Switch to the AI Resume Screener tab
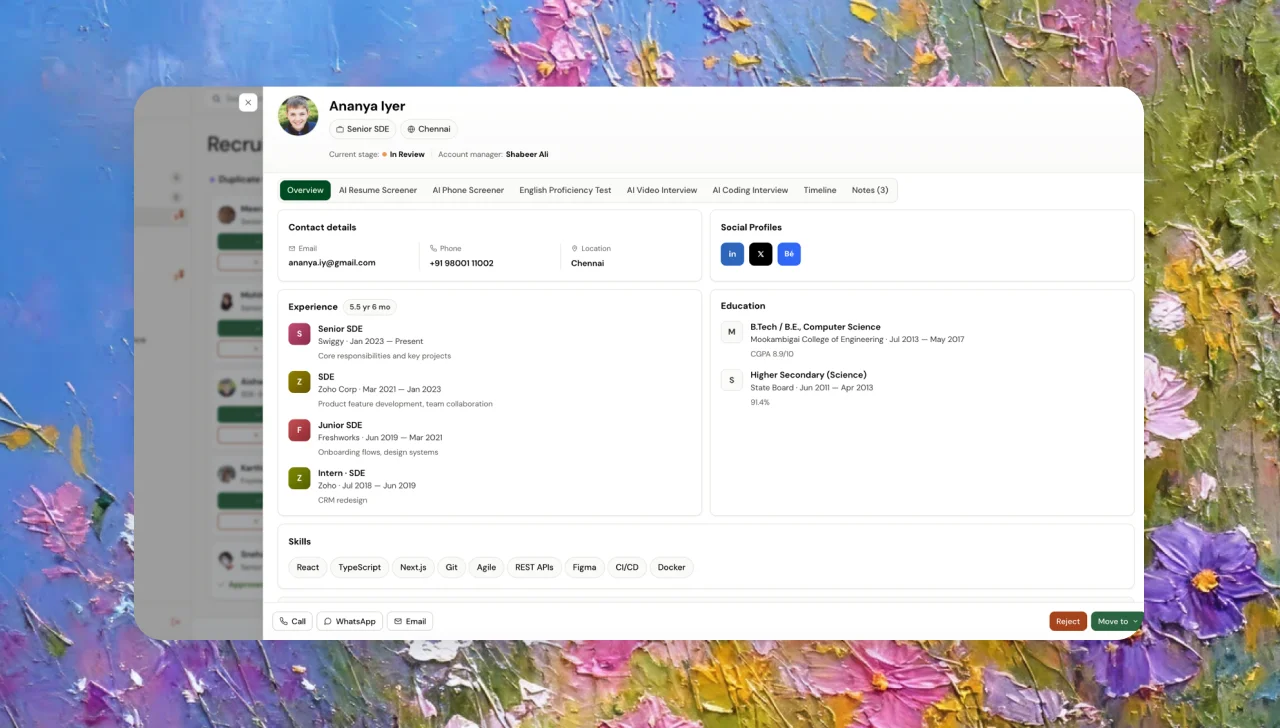The height and width of the screenshot is (728, 1280). [x=378, y=190]
